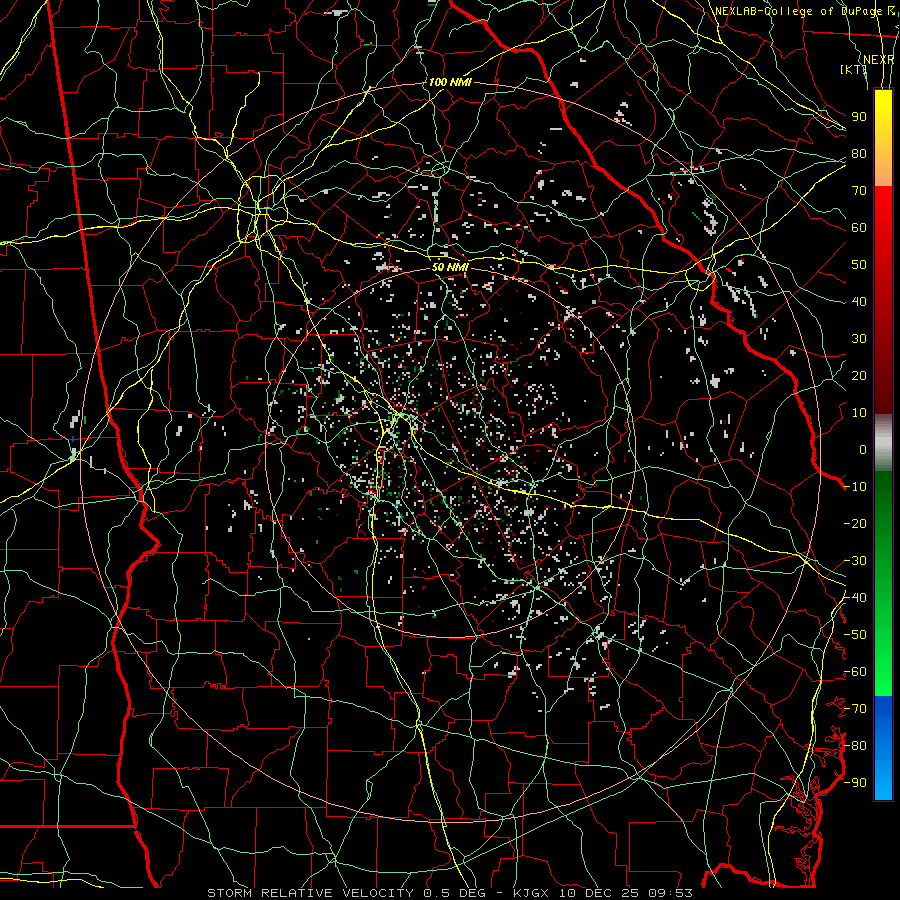Click the -60 scale value
This screenshot has height=900, width=900.
[855, 672]
